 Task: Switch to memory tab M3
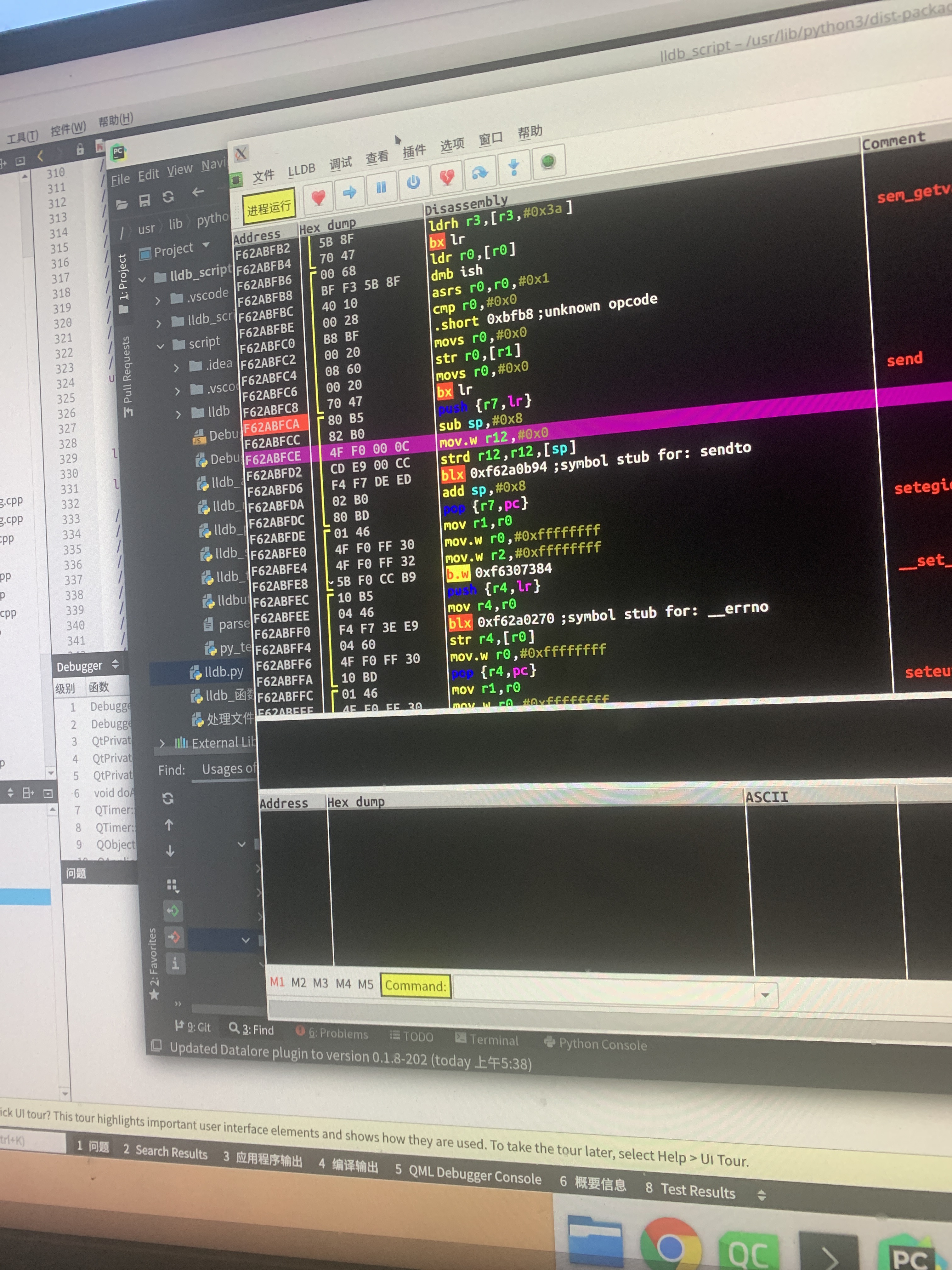[320, 983]
